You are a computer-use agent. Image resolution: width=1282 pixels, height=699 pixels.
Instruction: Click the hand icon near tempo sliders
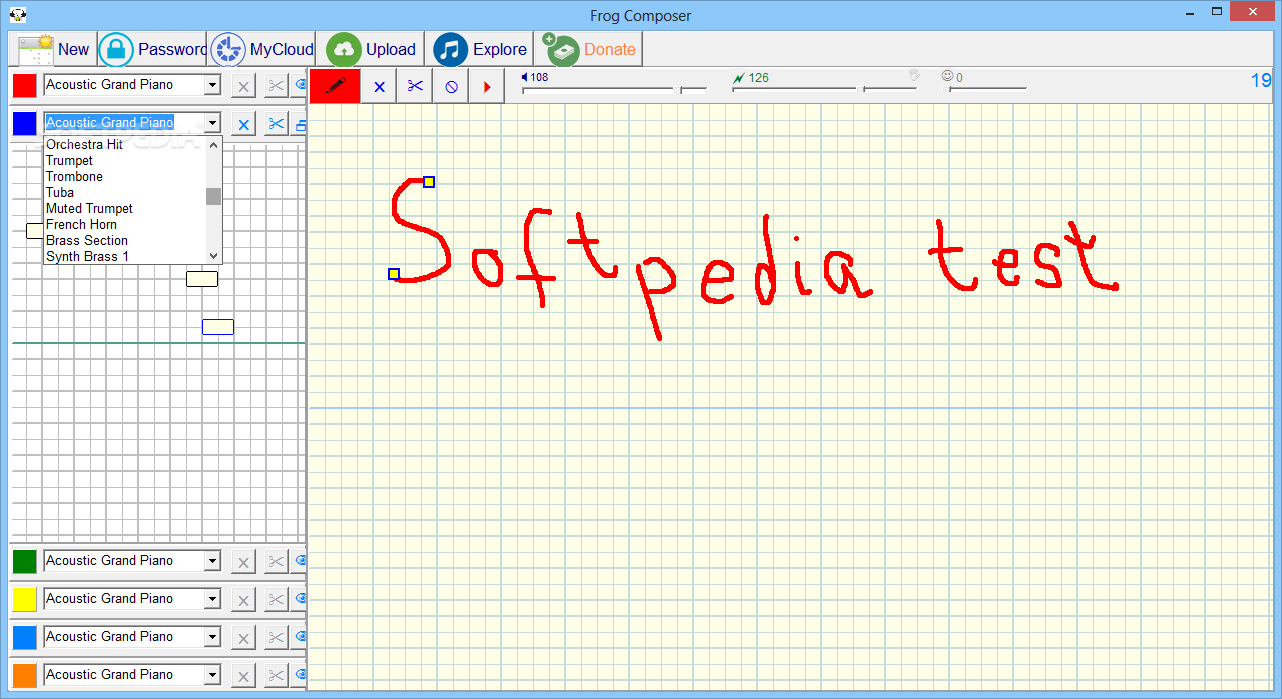click(x=913, y=76)
